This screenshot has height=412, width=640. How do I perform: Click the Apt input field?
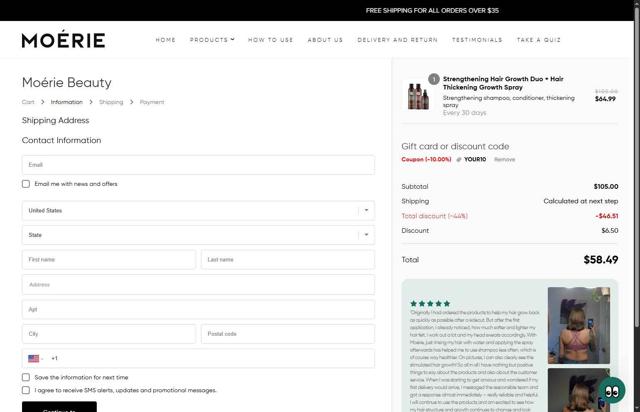point(198,310)
